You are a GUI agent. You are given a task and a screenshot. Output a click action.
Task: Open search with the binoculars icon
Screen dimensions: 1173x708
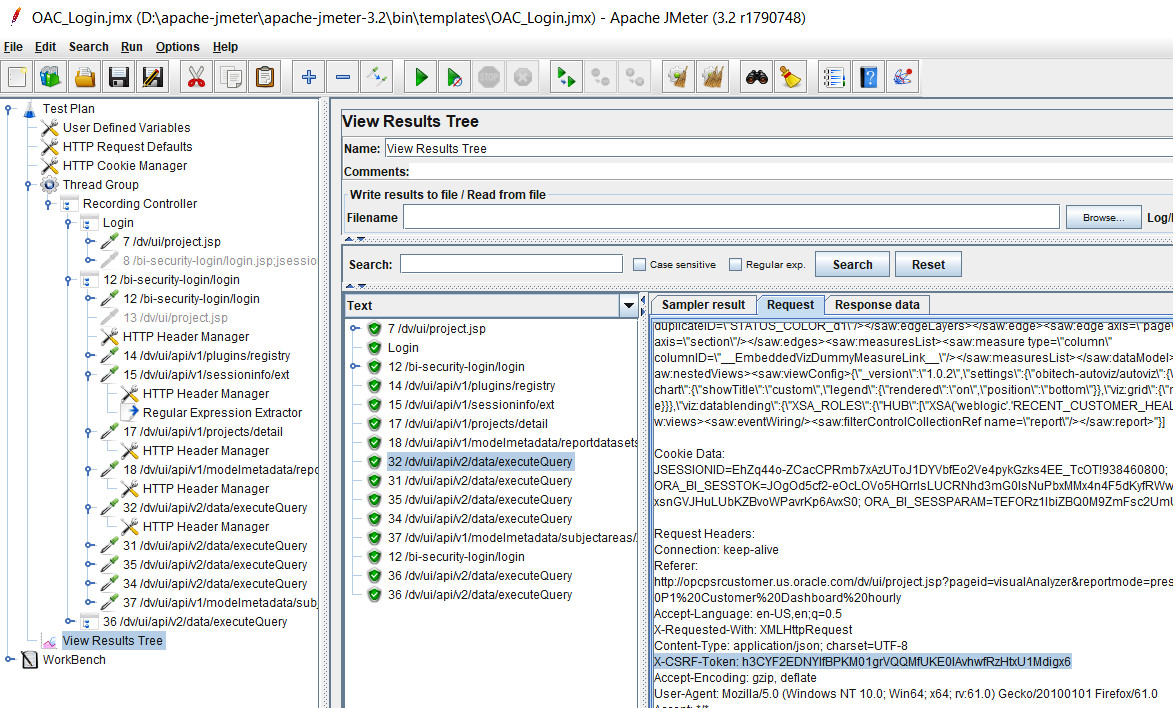coord(755,76)
